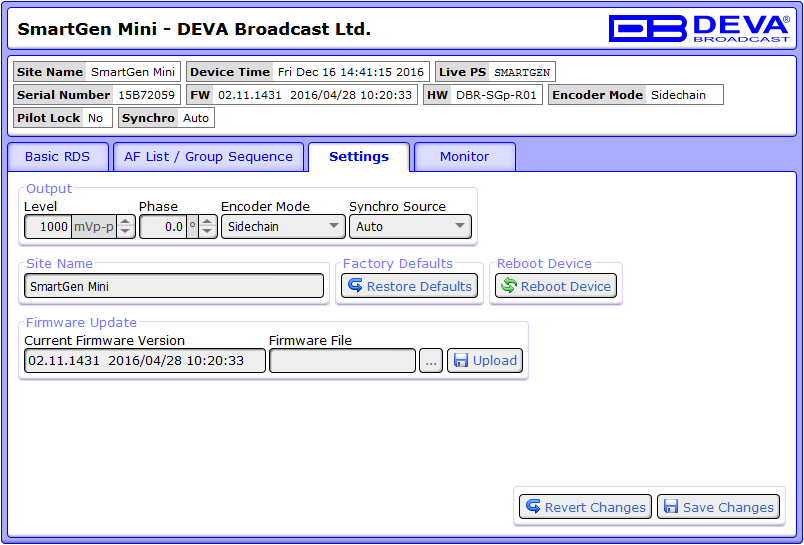Go to the Monitor tab
Screen dimensions: 804x545
(x=465, y=157)
